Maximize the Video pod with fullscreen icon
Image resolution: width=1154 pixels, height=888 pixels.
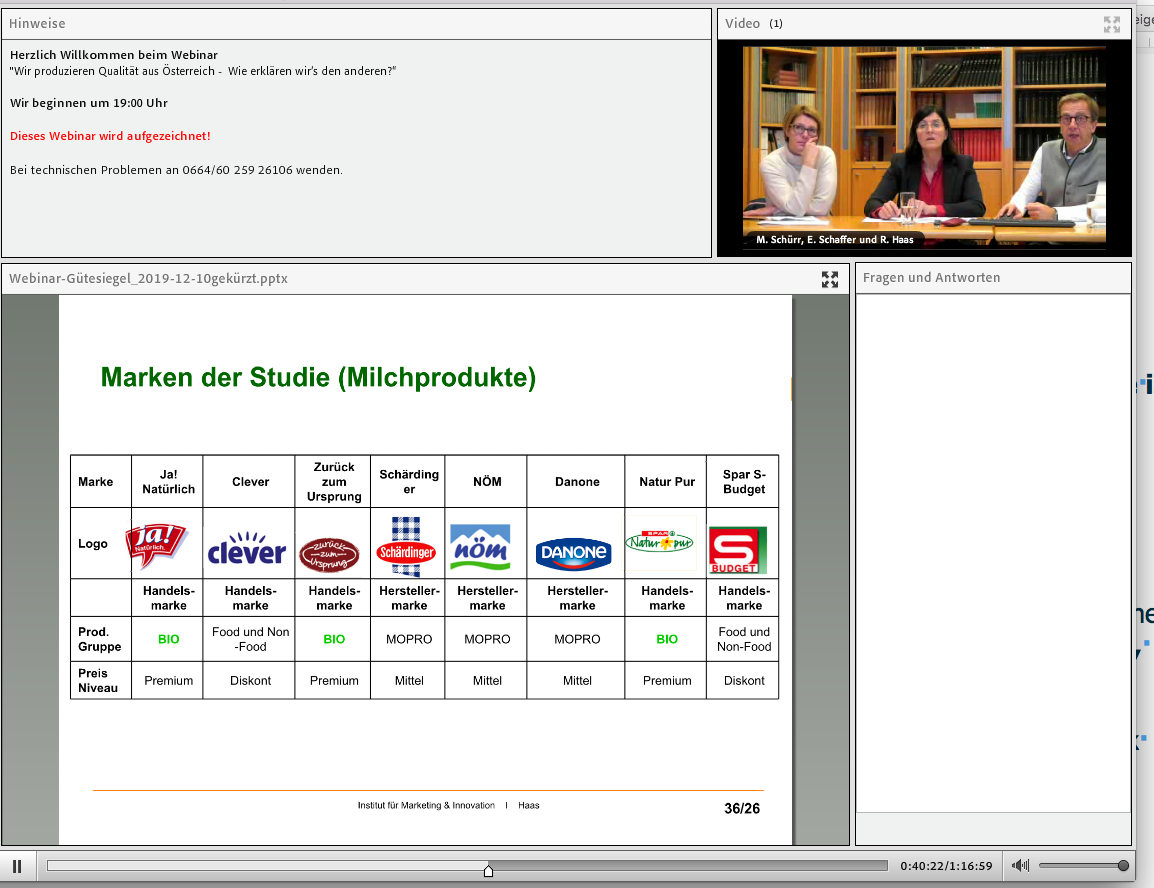[x=1112, y=24]
